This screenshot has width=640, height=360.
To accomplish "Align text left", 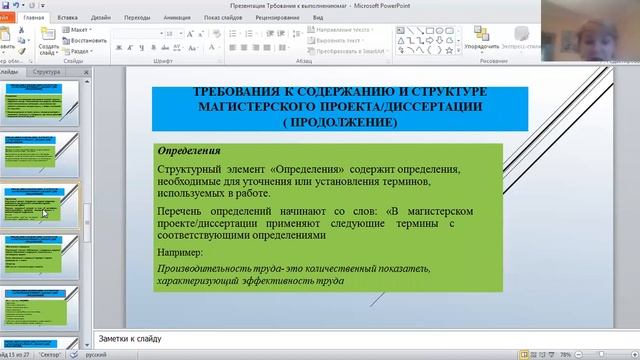I will tap(233, 48).
